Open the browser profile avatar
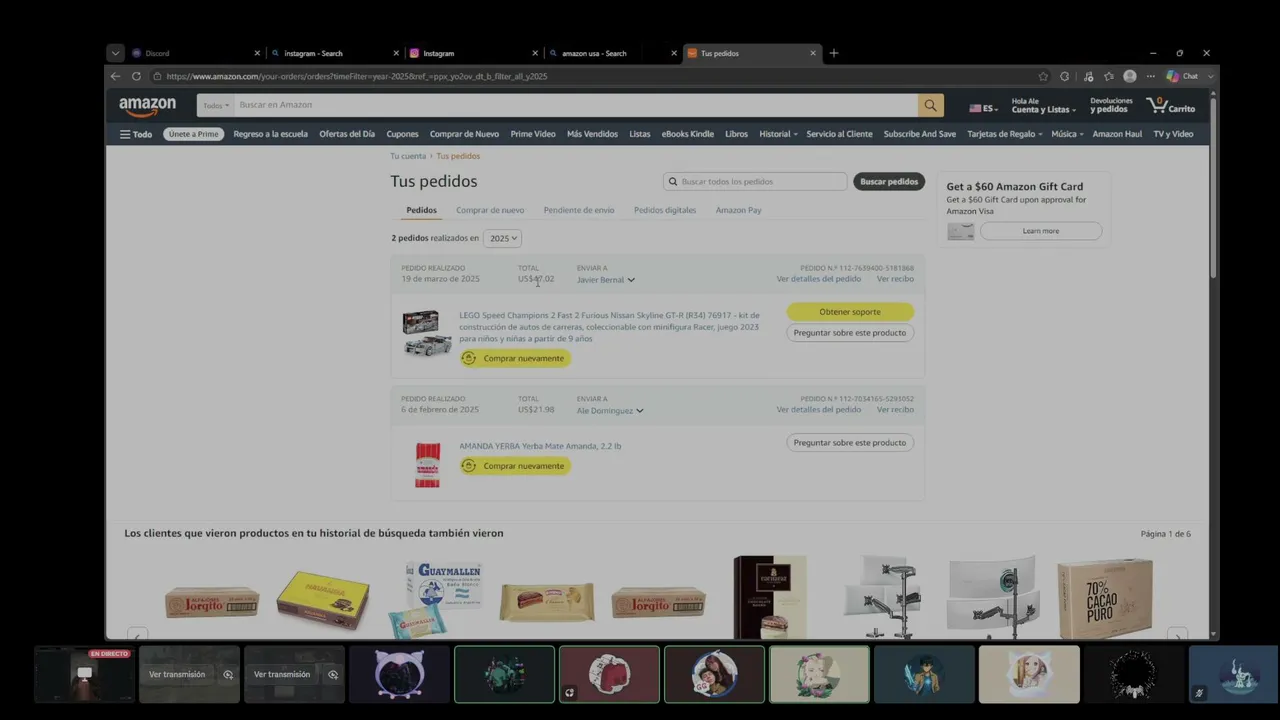The width and height of the screenshot is (1280, 720). click(1130, 76)
